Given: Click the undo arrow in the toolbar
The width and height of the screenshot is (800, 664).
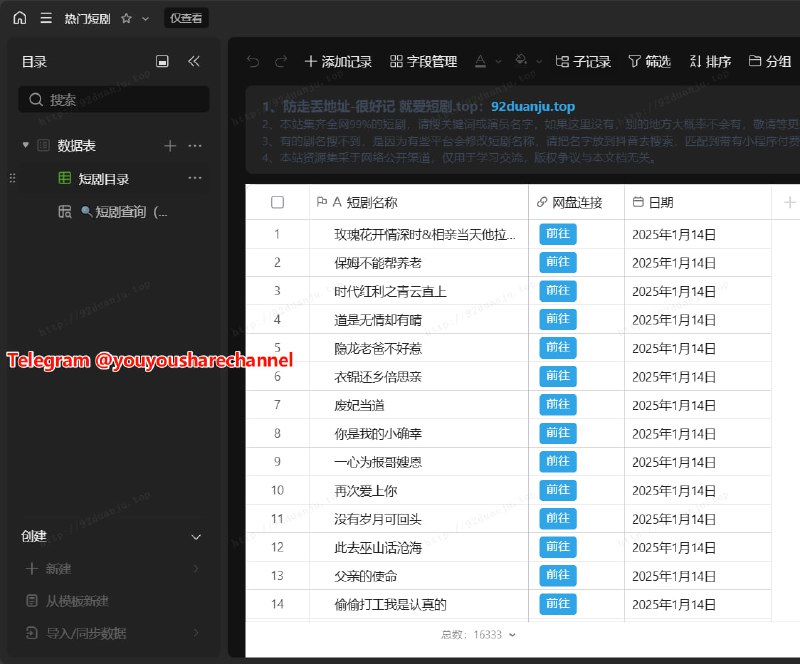Looking at the screenshot, I should click(252, 61).
